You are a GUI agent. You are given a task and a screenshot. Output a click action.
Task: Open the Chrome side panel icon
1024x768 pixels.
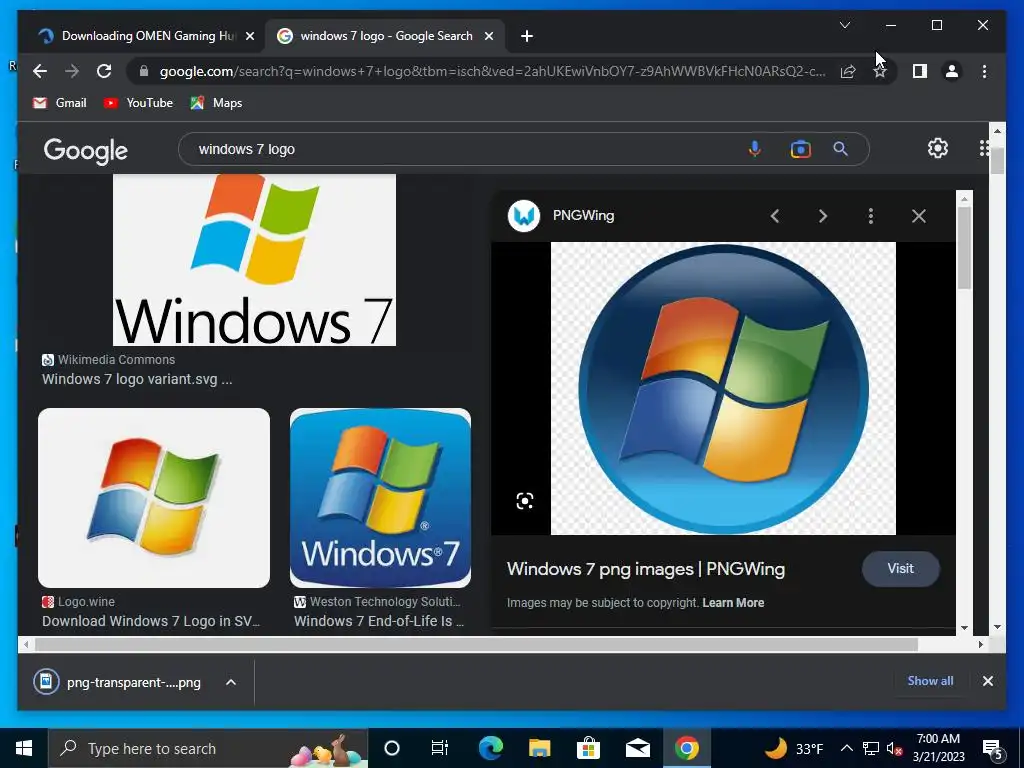pyautogui.click(x=920, y=71)
